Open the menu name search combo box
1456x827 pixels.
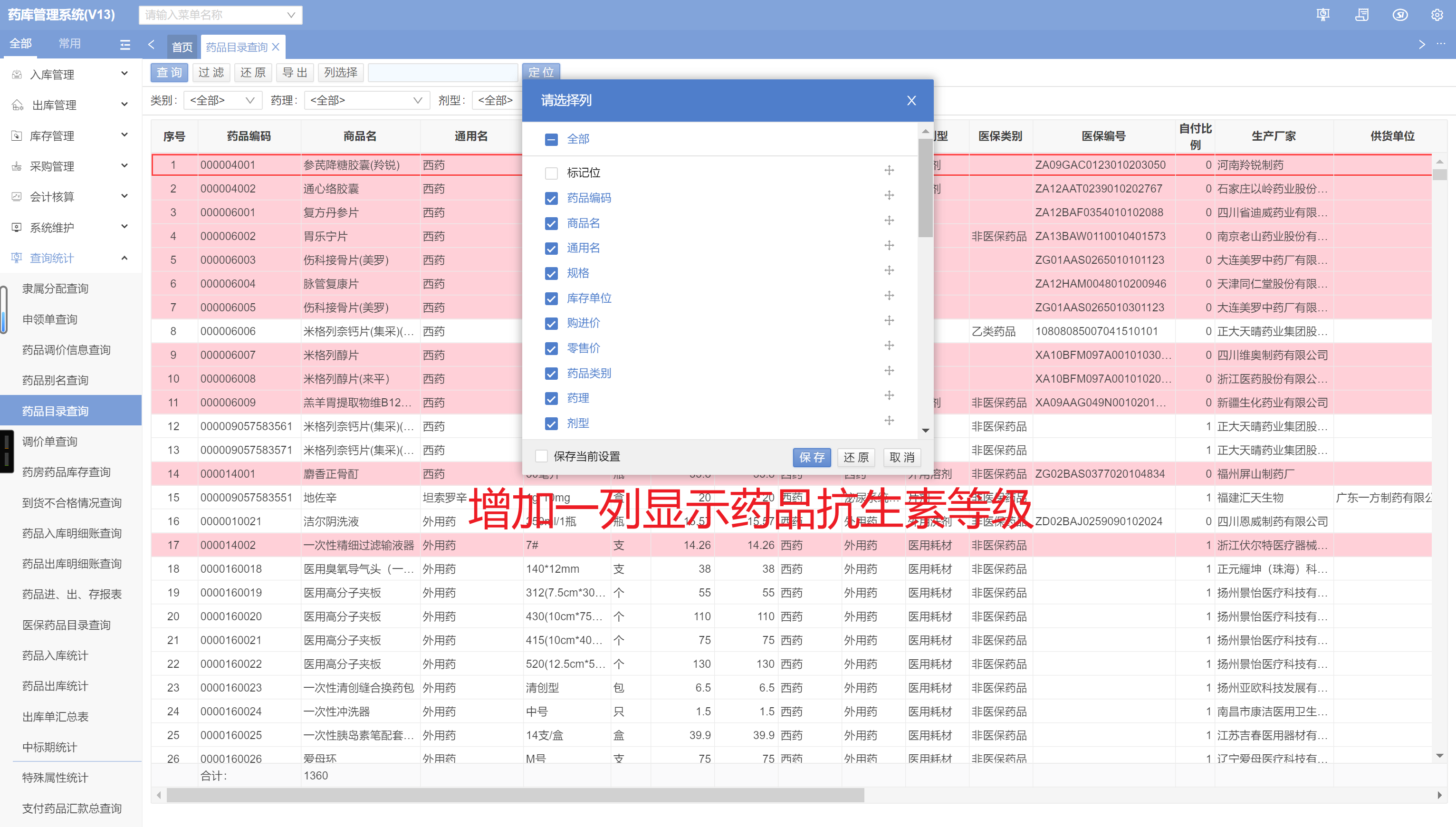click(x=220, y=15)
